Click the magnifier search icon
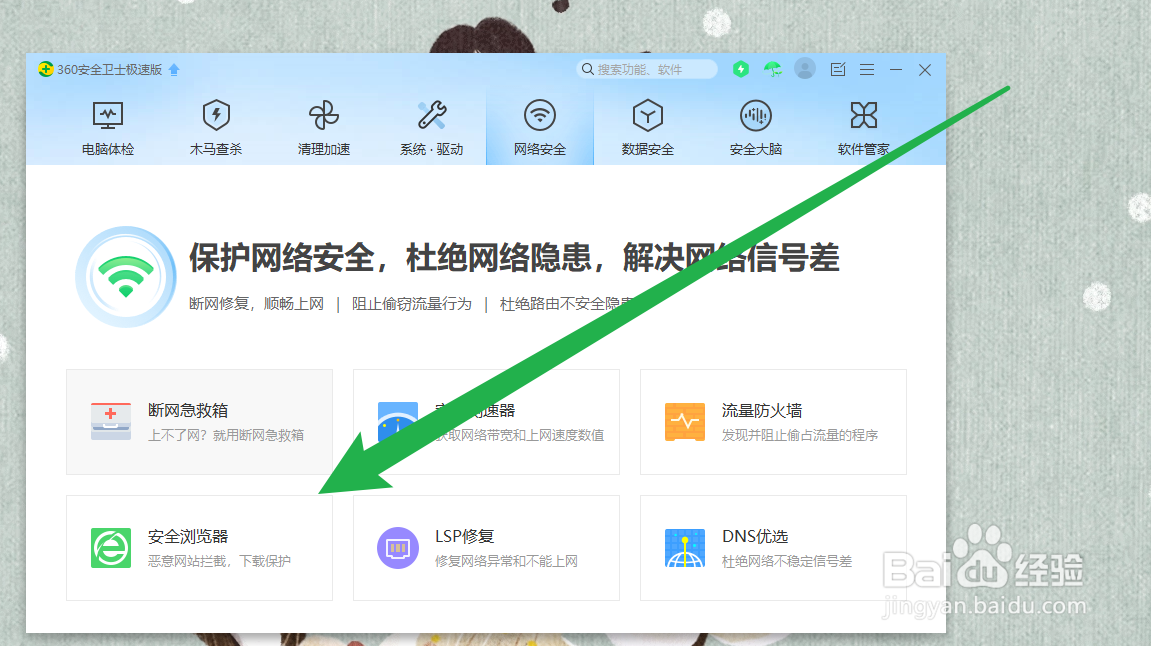Viewport: 1151px width, 646px height. [587, 69]
